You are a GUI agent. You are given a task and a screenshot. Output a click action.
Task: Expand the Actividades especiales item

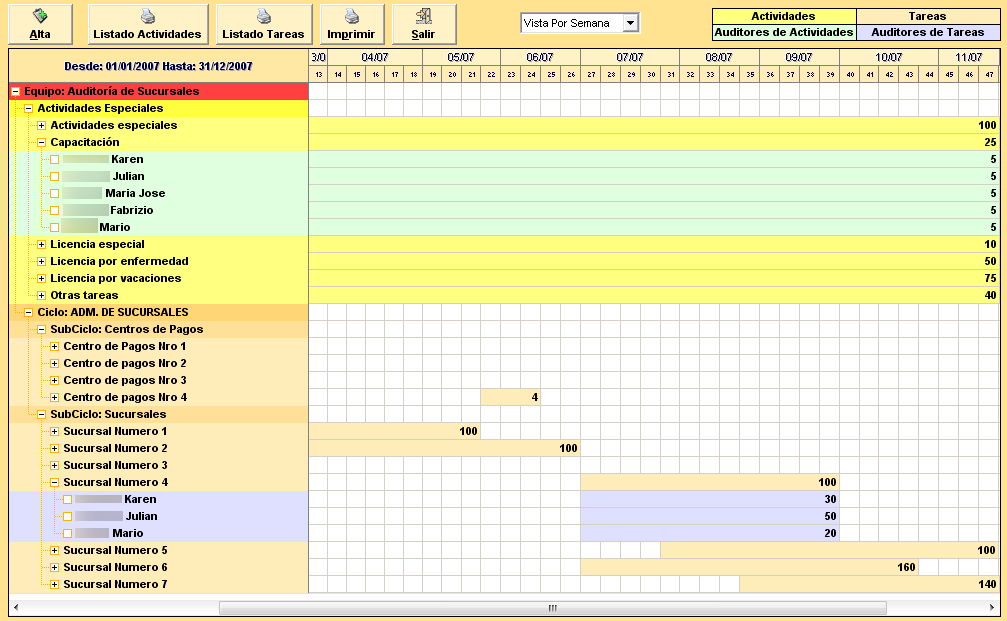coord(41,125)
